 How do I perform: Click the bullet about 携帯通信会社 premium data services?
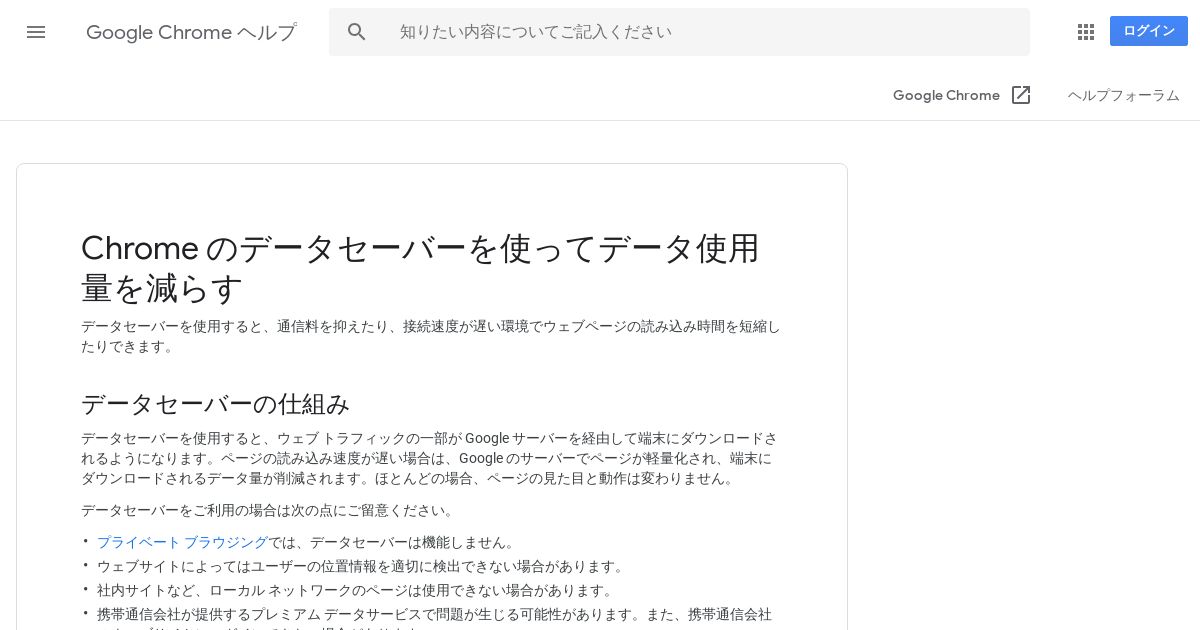pos(434,619)
